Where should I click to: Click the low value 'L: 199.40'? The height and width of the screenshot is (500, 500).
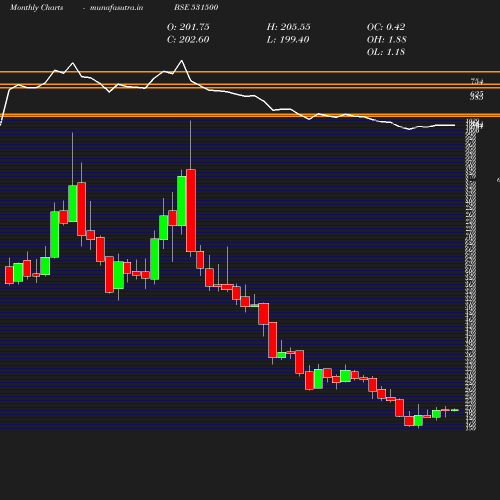click(288, 39)
